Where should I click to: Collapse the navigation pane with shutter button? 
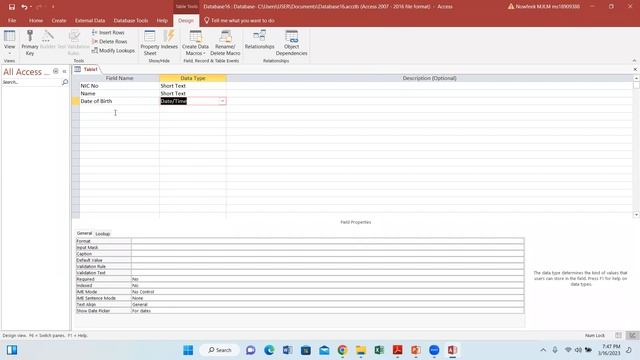64,71
